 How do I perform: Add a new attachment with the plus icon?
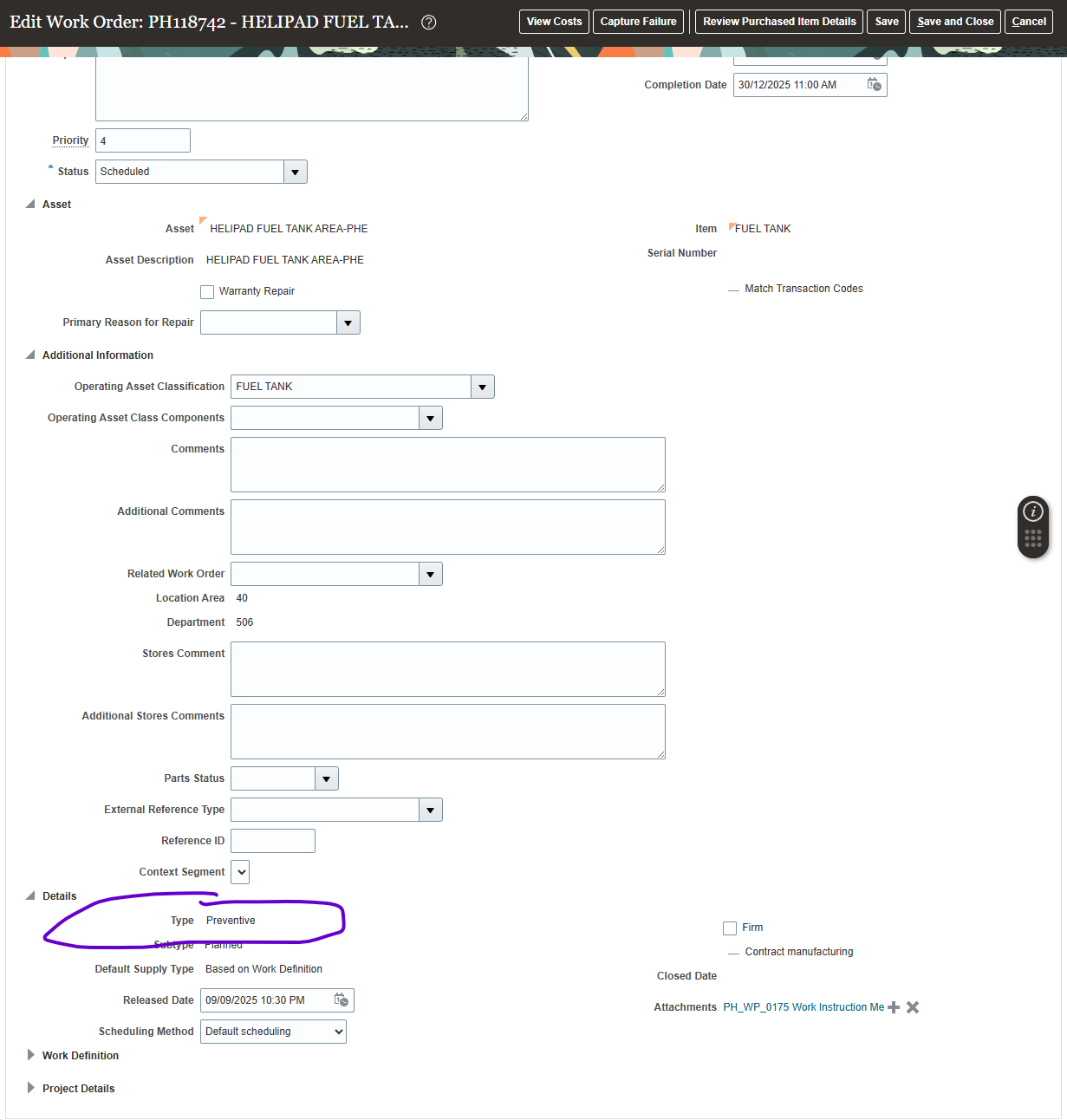[894, 1006]
